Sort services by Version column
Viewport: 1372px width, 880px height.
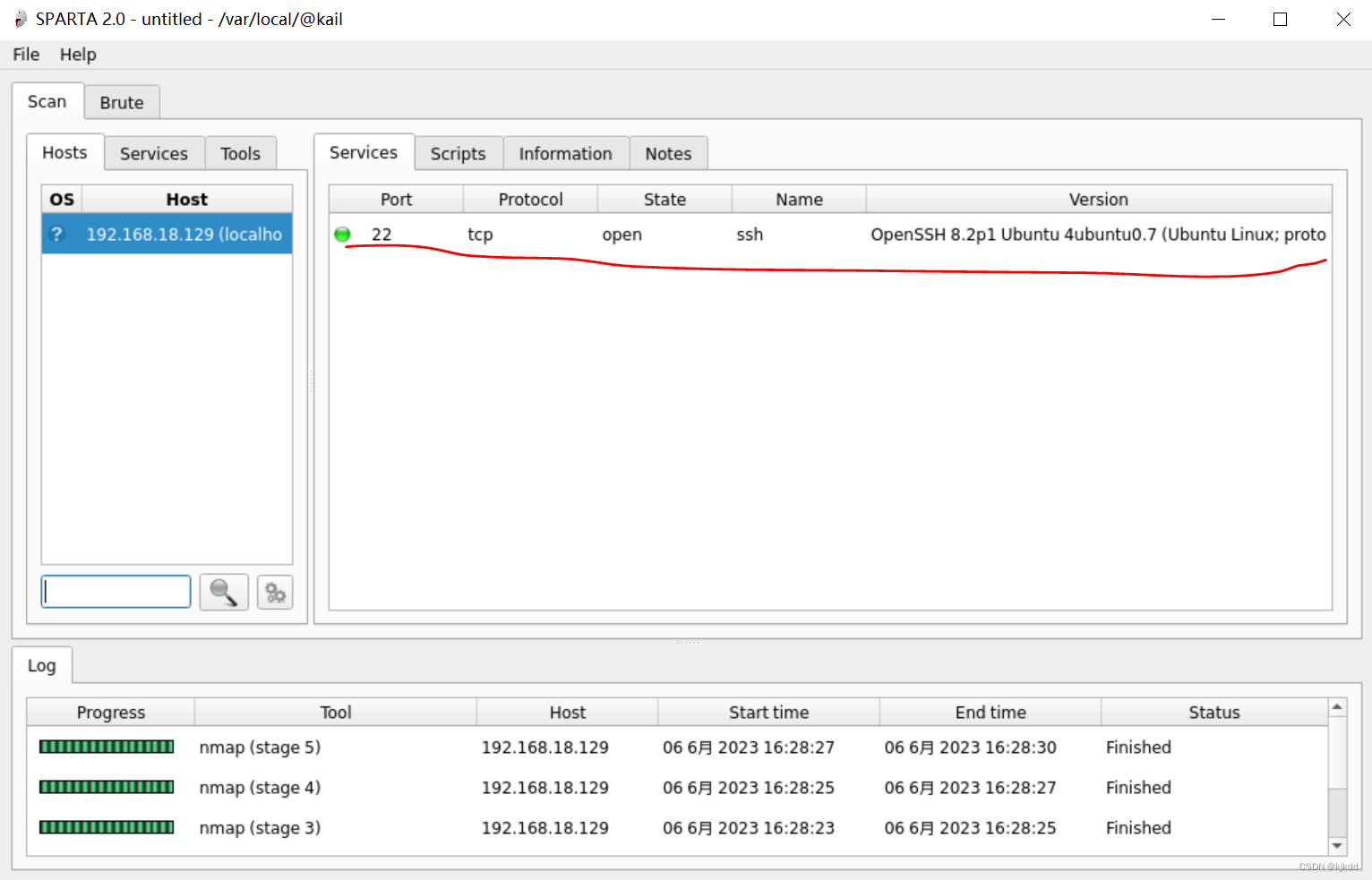[1099, 199]
